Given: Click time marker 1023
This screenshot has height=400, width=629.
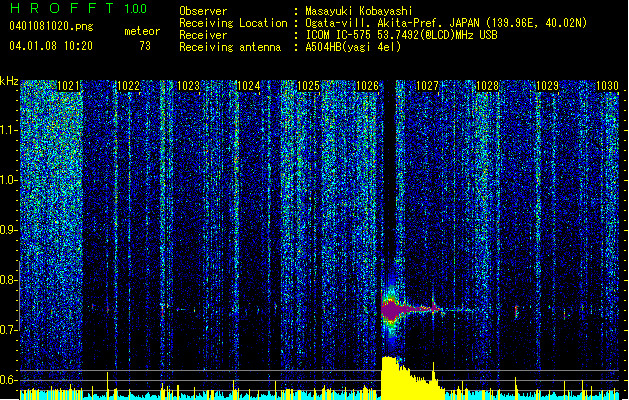Looking at the screenshot, I should pos(188,86).
